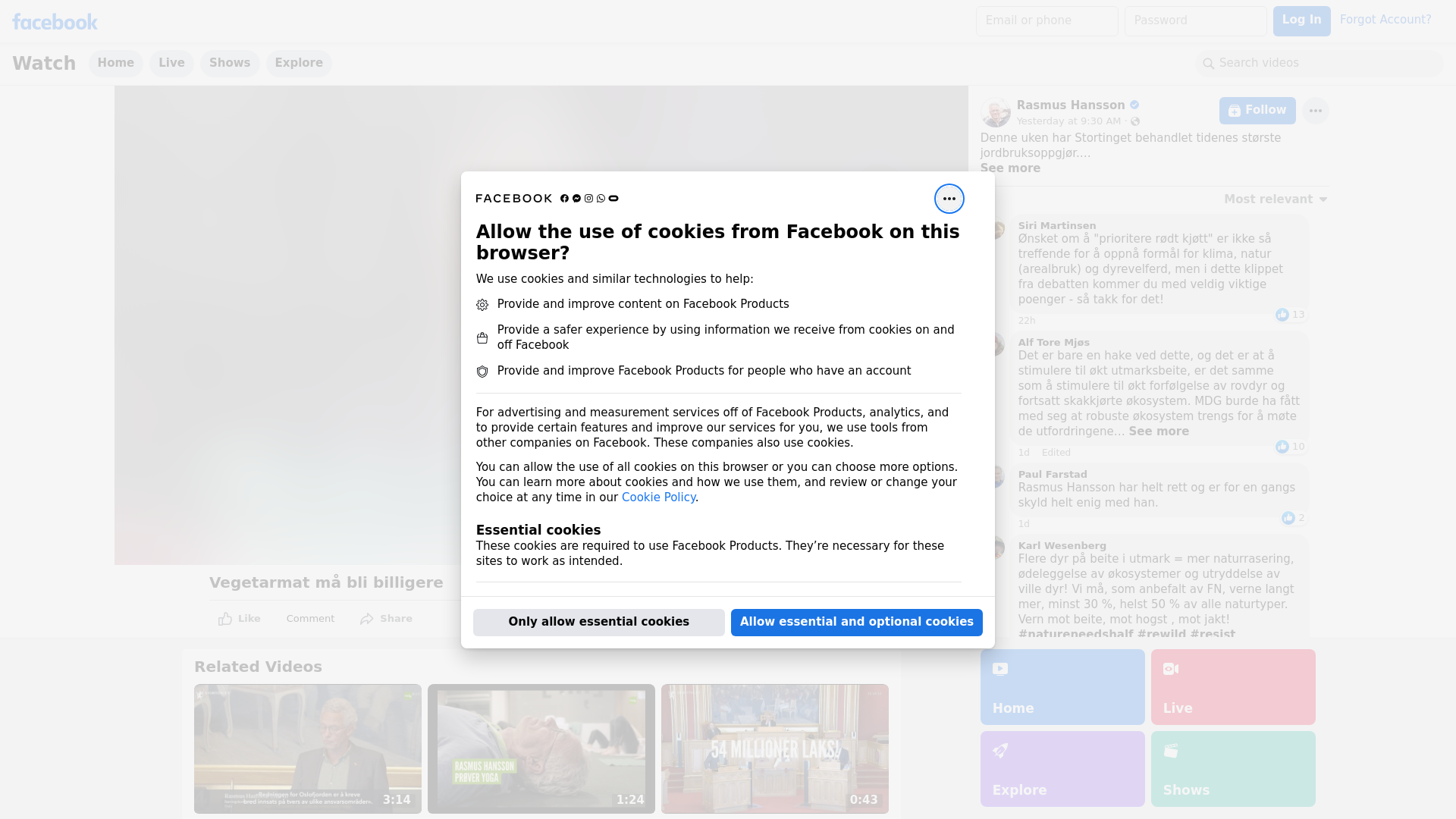Click the Comment button under the video
1456x819 pixels.
click(310, 619)
